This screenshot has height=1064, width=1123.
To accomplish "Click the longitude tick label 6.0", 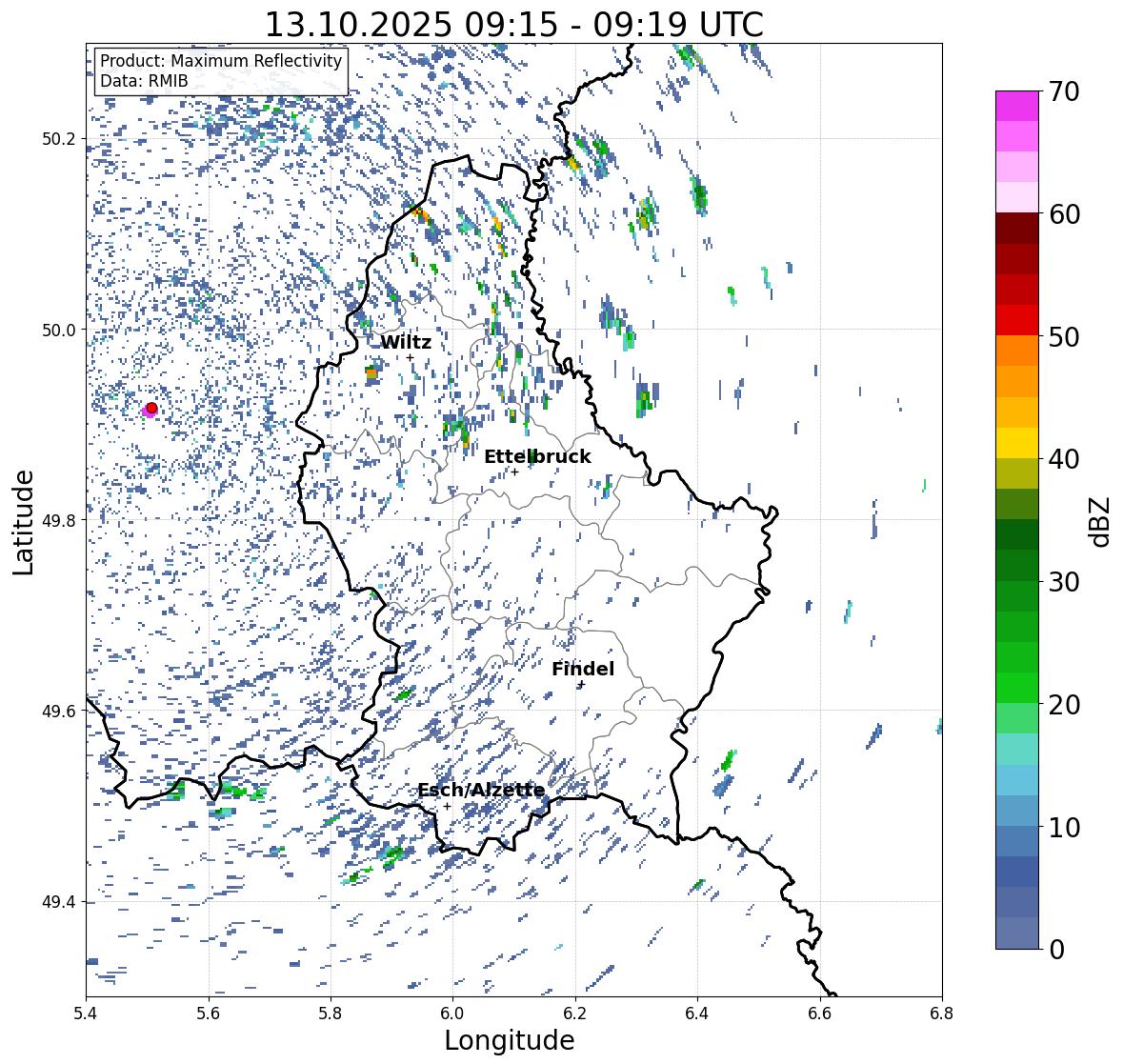I will pos(452,1014).
